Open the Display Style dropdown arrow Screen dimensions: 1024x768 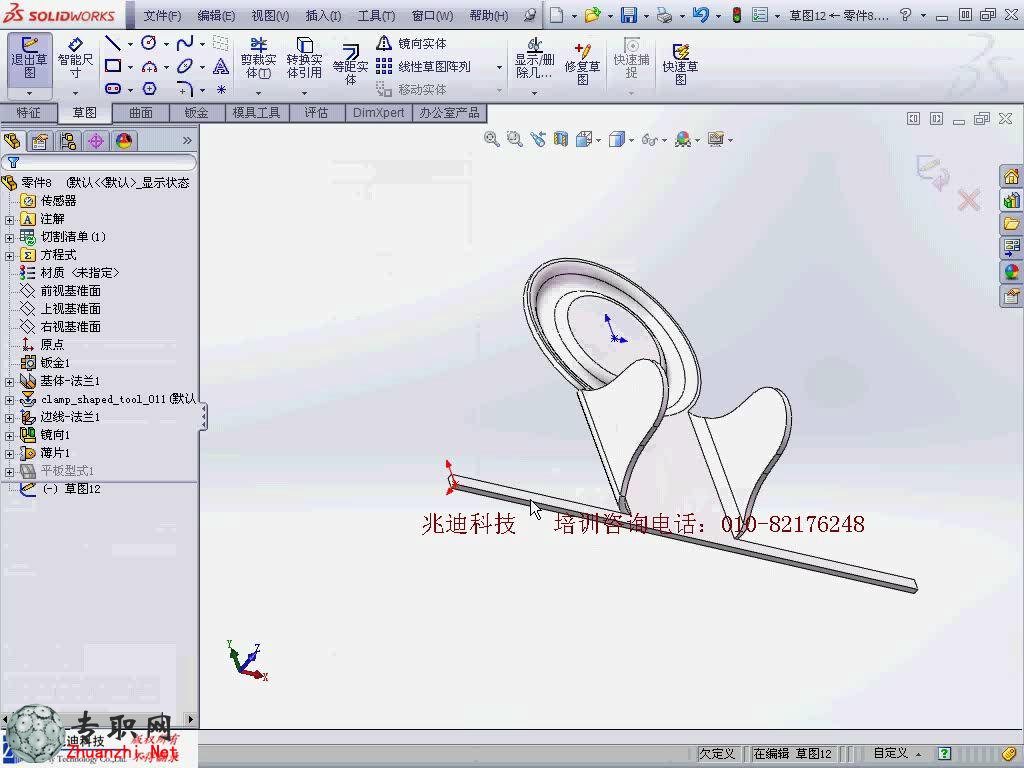631,140
